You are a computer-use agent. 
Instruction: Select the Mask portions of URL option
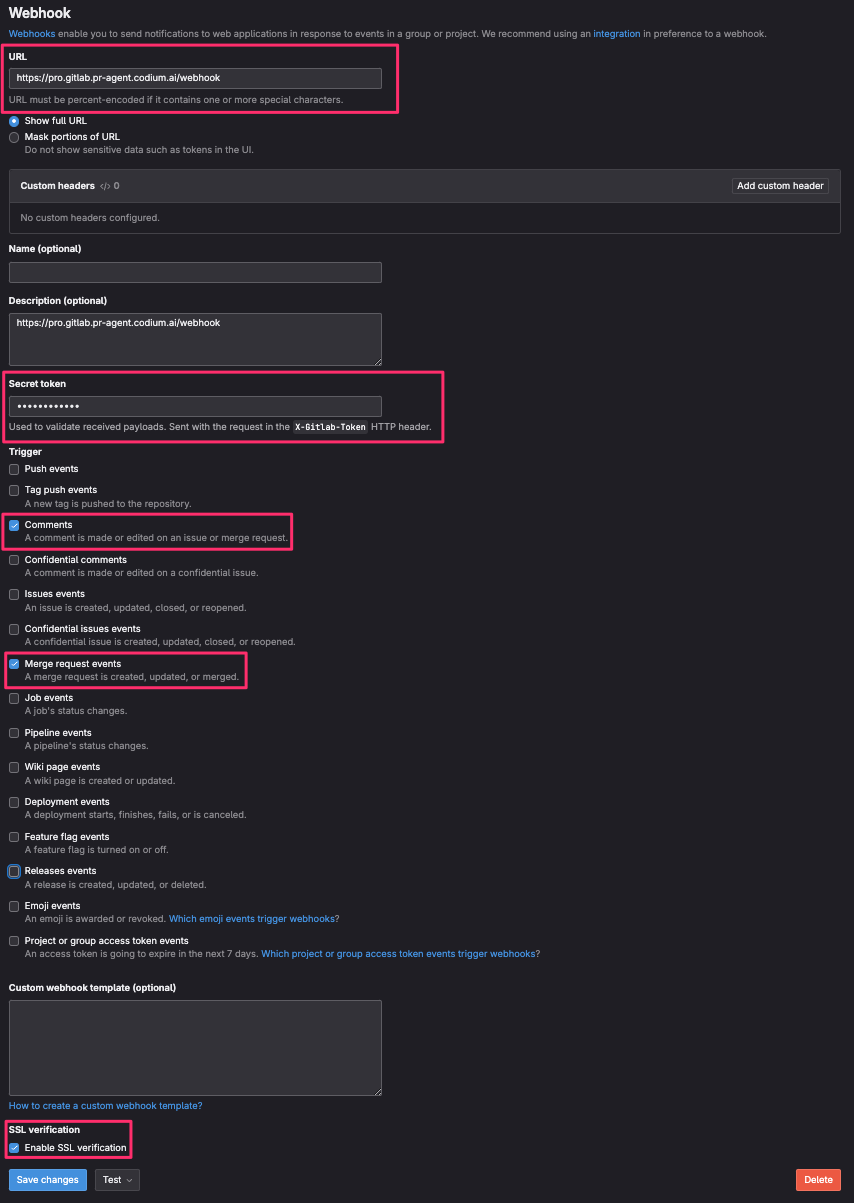pyautogui.click(x=14, y=137)
